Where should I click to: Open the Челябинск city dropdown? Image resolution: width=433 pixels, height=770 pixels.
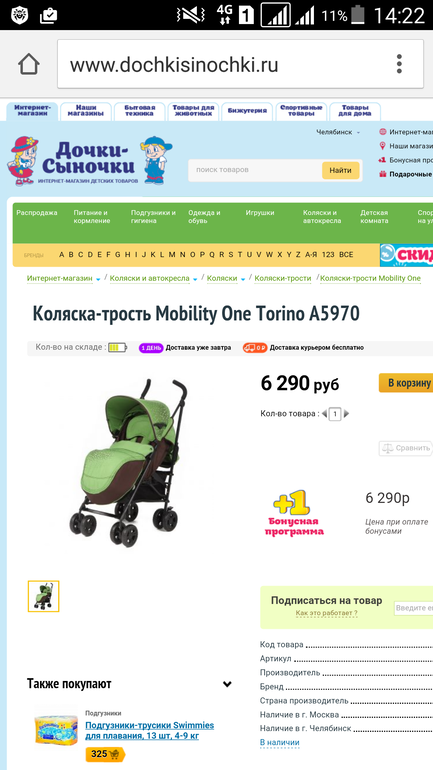338,132
